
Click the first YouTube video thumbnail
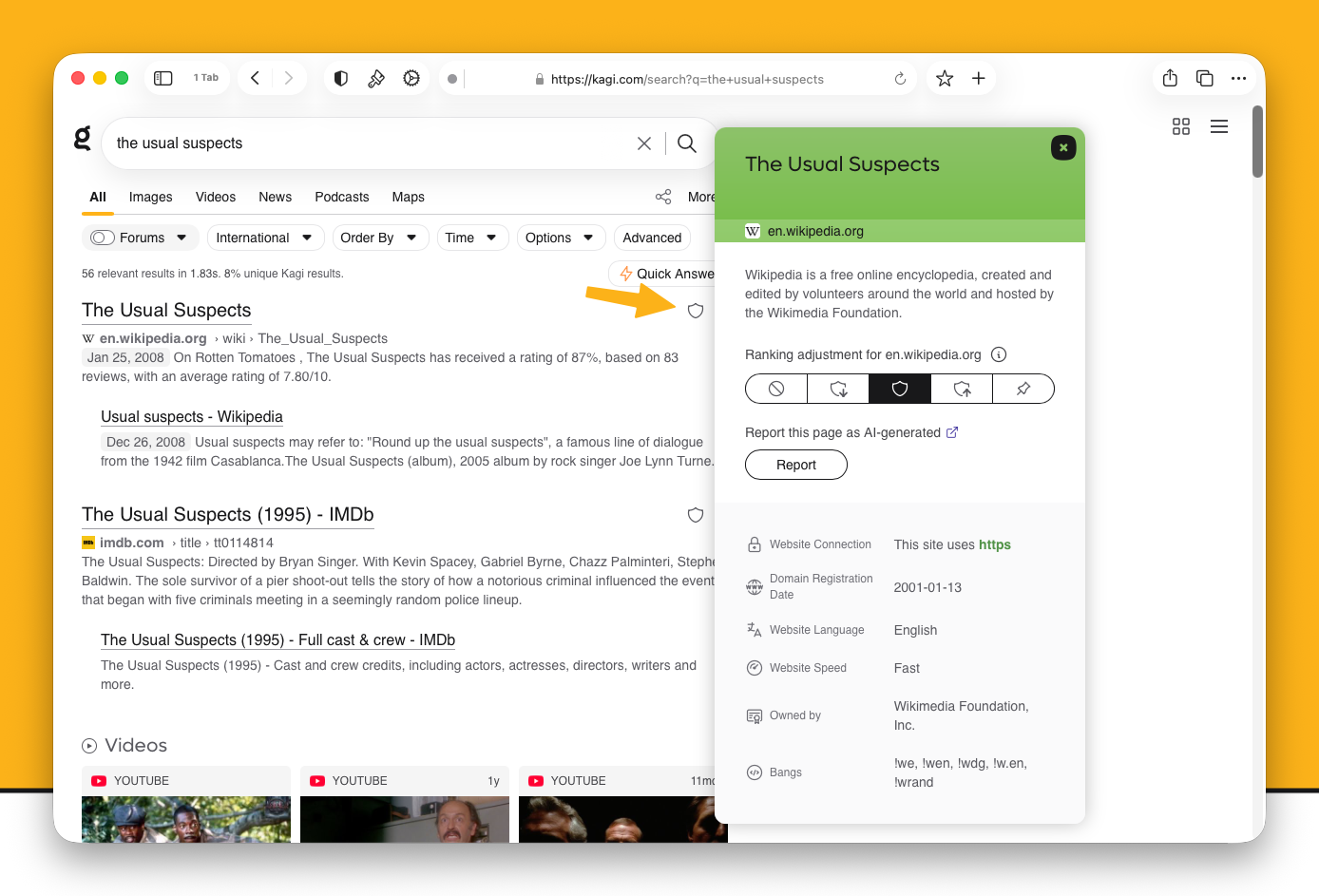[186, 818]
